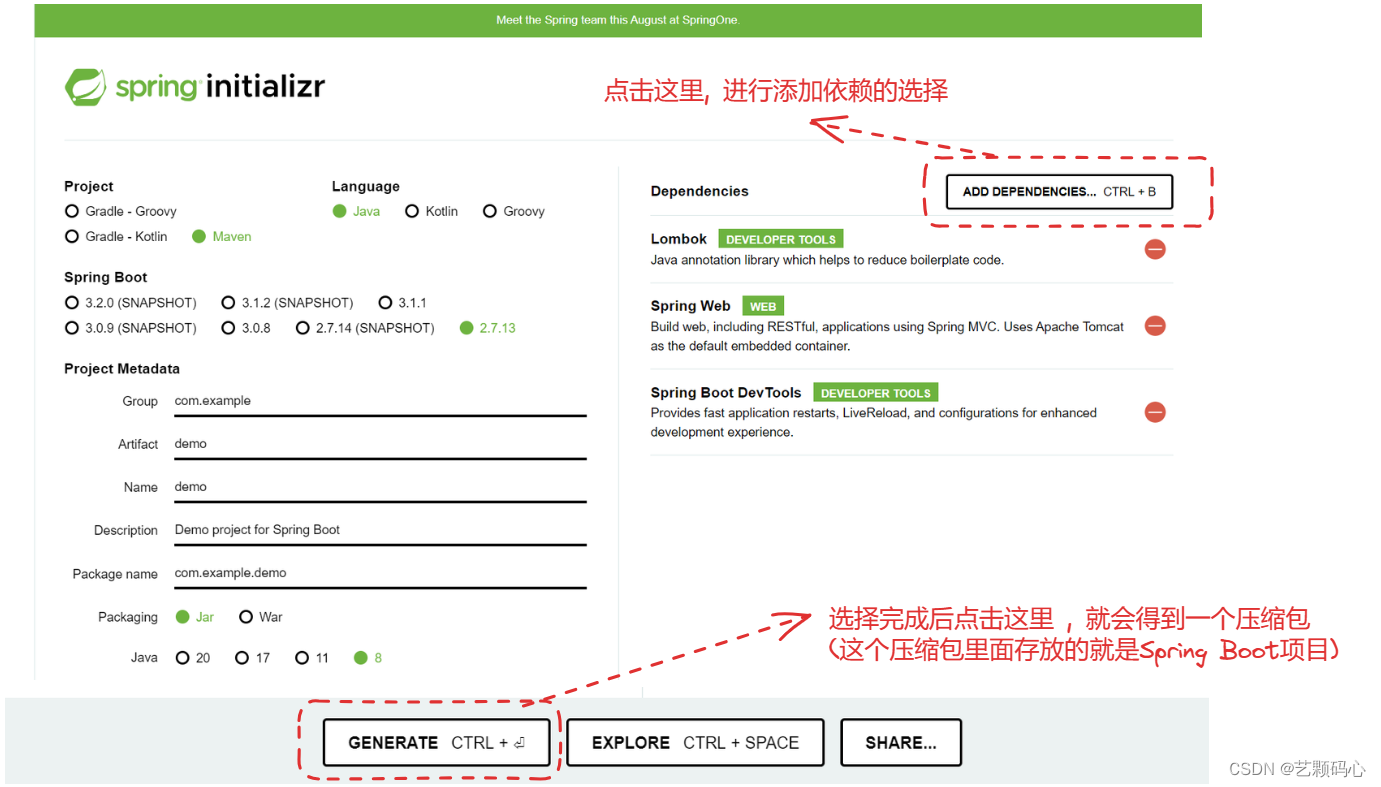Click the Dependencies heading
Viewport: 1381px width, 787px height.
[700, 191]
